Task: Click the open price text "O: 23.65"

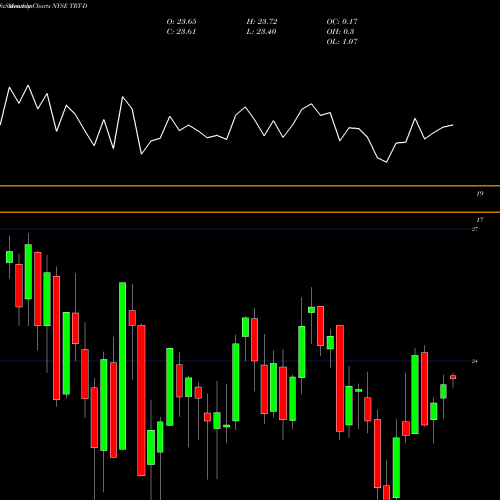Action: click(x=181, y=22)
